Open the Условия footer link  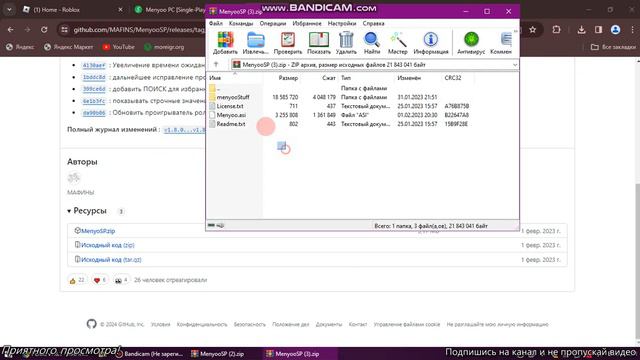coord(160,324)
